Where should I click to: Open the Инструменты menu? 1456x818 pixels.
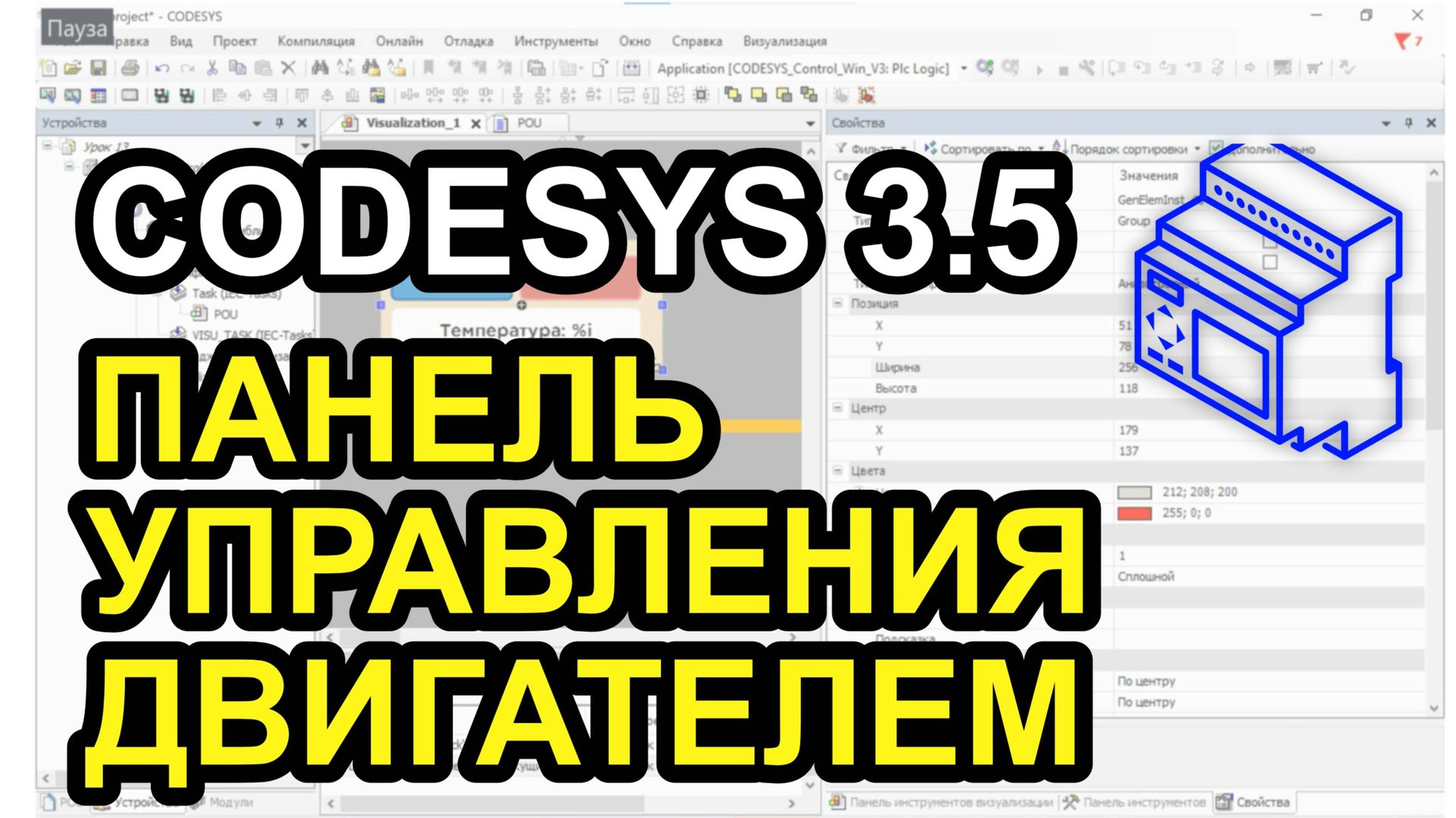click(556, 41)
